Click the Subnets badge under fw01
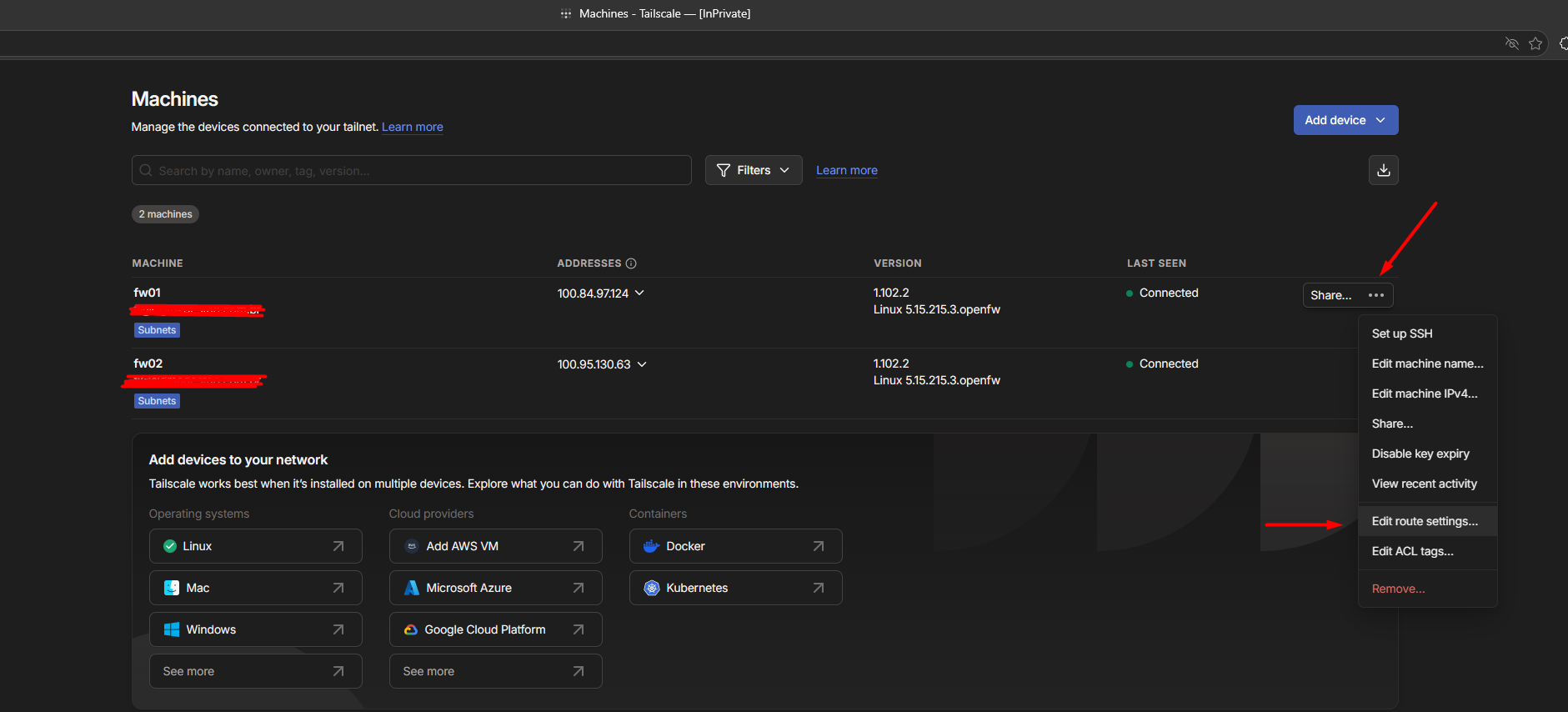Screen dimensions: 1568x712 click(x=158, y=330)
